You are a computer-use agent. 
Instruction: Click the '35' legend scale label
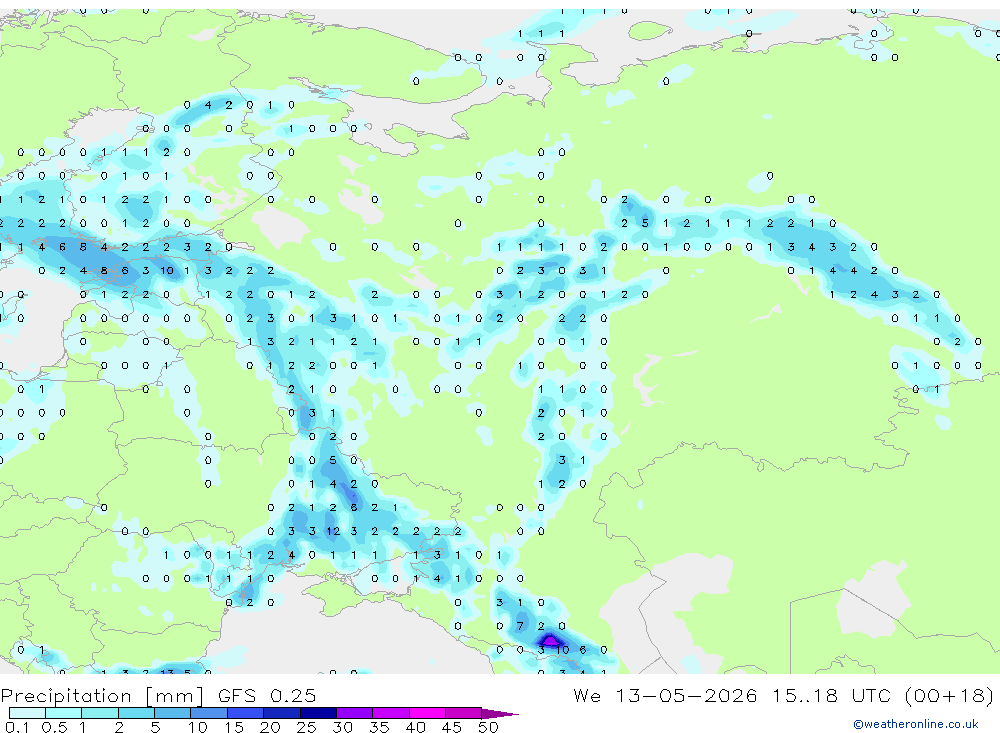(x=379, y=727)
